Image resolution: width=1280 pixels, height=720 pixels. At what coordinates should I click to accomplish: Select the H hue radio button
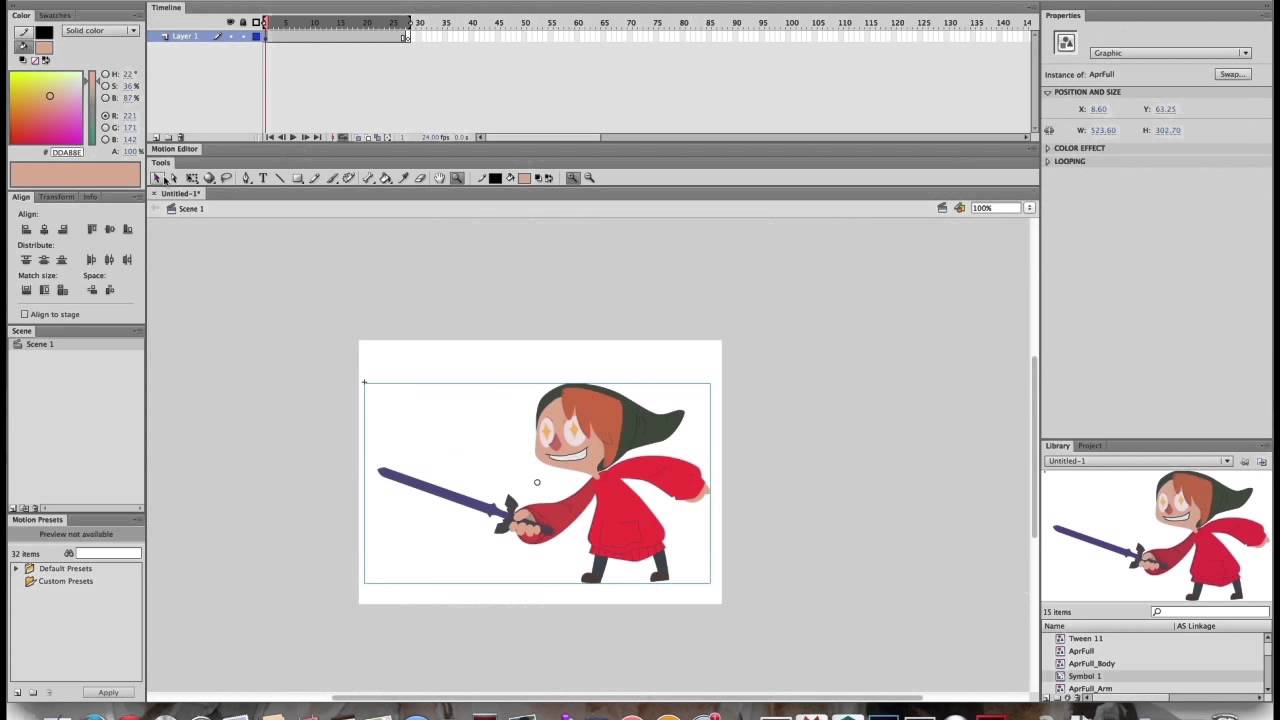(105, 74)
